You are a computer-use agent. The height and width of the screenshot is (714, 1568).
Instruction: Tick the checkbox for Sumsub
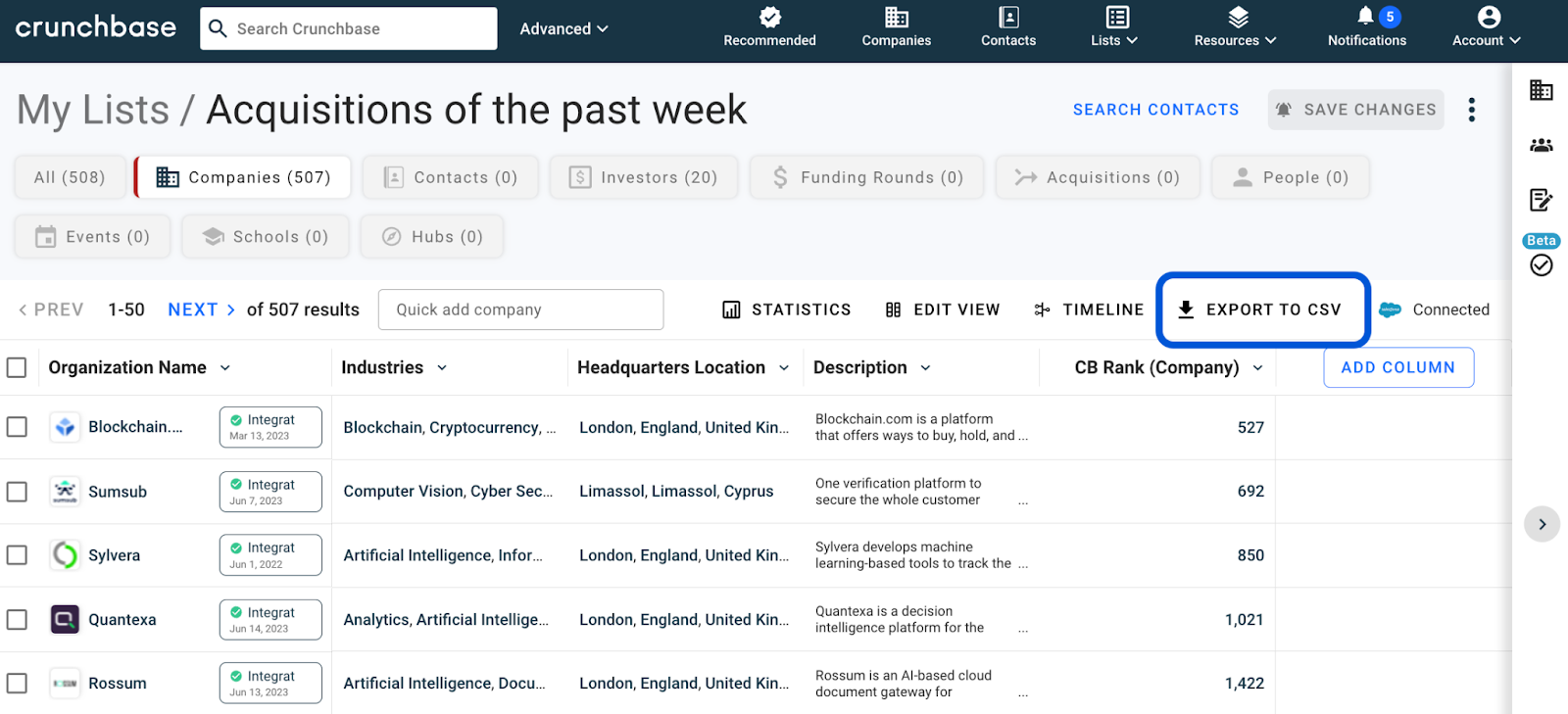tap(17, 492)
